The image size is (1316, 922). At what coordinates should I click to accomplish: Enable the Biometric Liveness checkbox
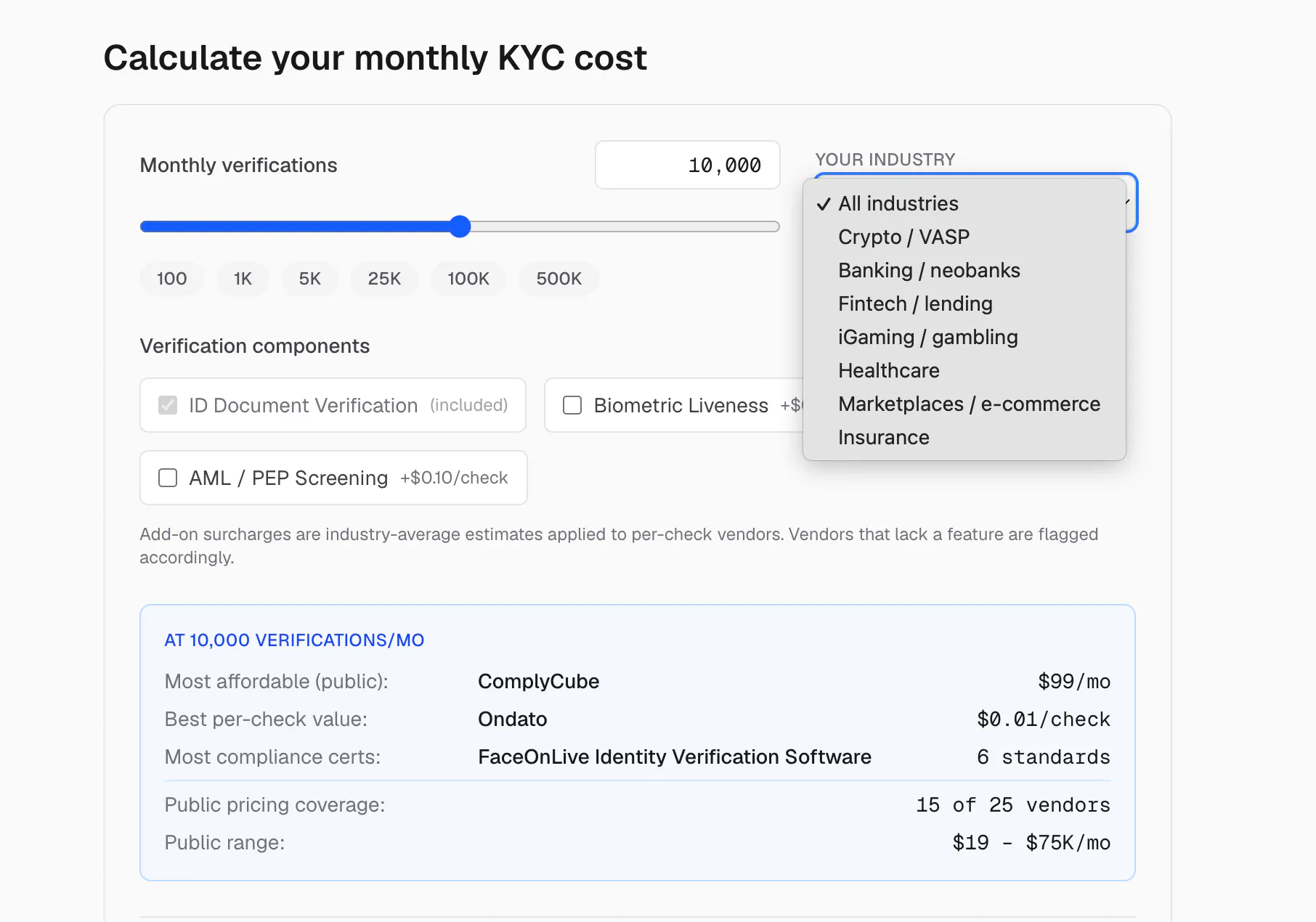click(x=572, y=405)
